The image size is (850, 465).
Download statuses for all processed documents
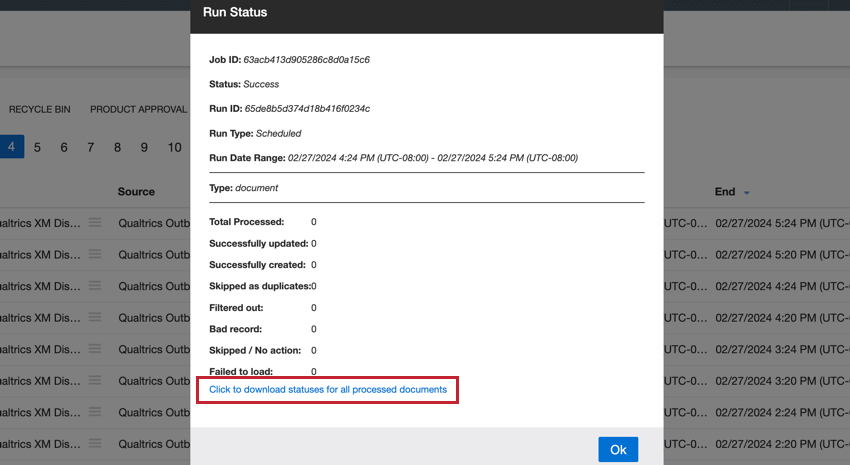click(327, 389)
